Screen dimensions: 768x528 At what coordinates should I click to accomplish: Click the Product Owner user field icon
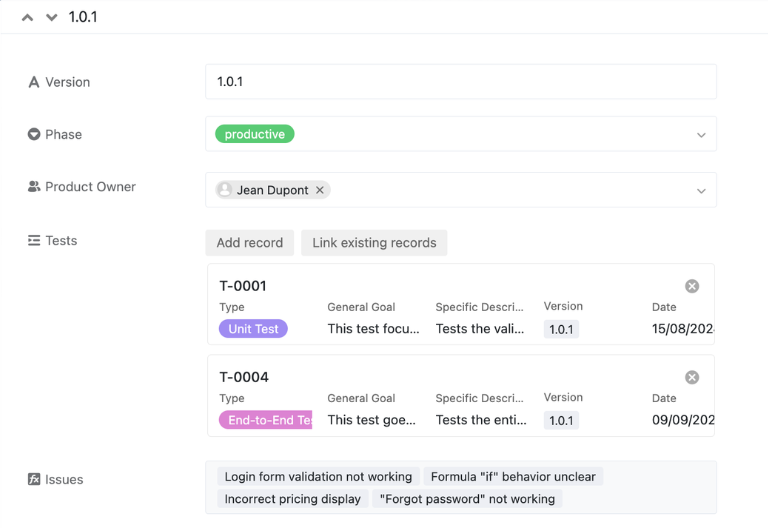(x=34, y=187)
